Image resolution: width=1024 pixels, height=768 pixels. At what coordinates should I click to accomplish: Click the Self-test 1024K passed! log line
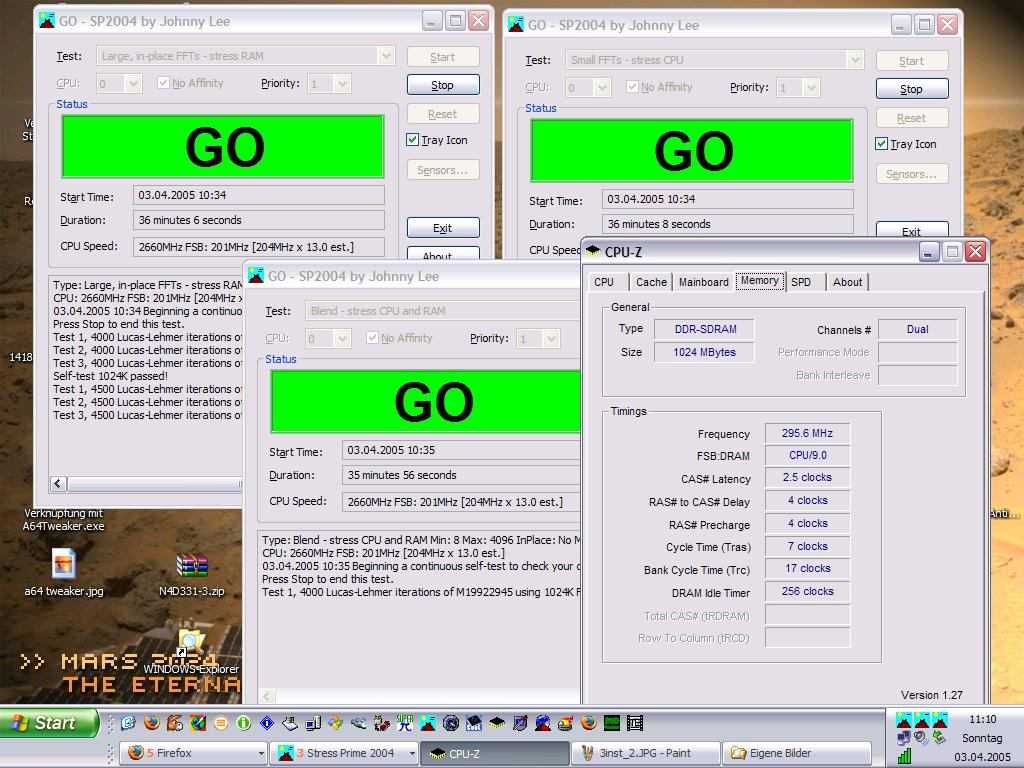[x=110, y=376]
